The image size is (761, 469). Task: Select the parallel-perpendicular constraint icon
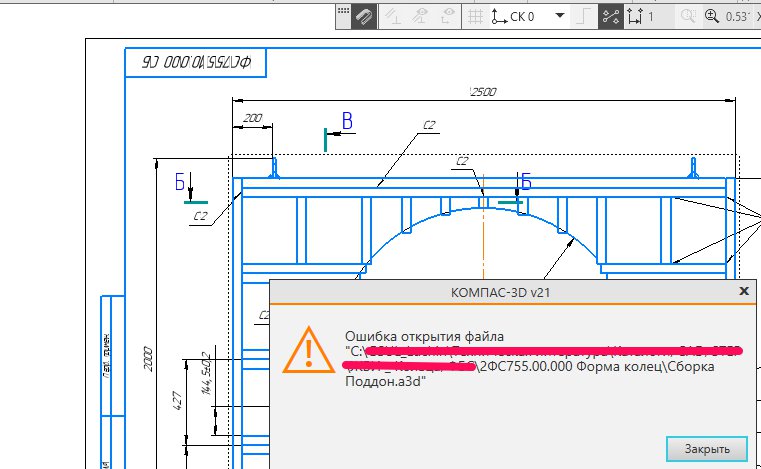[392, 17]
